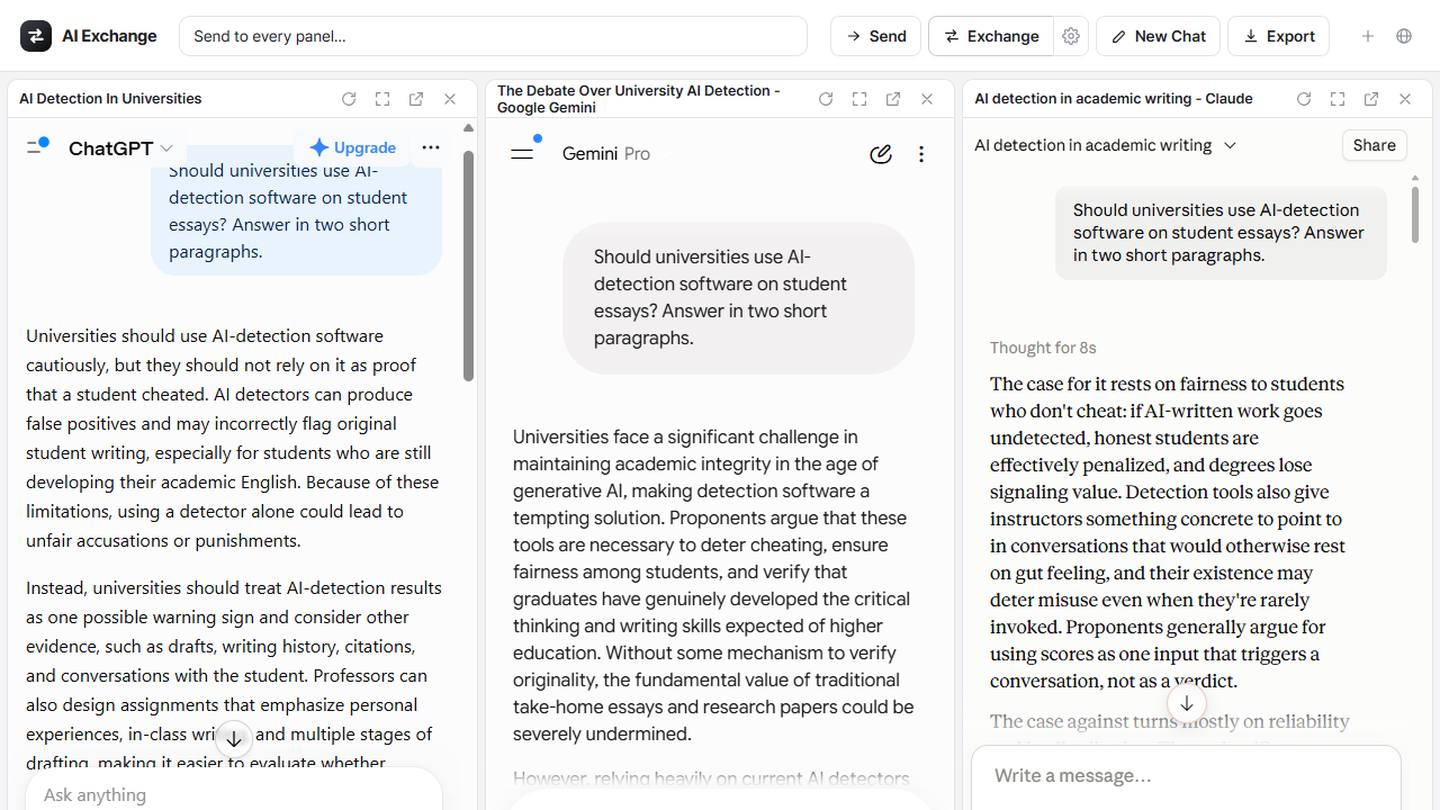Start a New Chat
The width and height of the screenshot is (1440, 810).
point(1158,36)
